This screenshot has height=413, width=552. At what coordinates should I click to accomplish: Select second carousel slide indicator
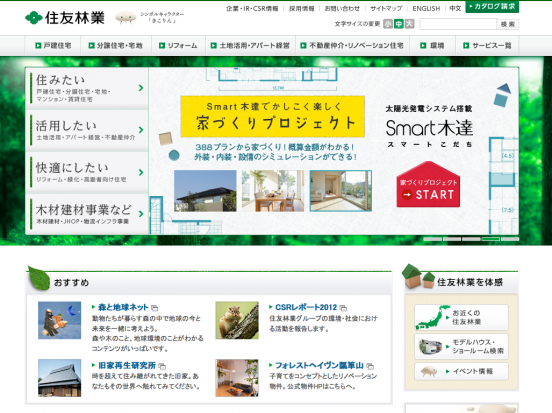point(452,239)
